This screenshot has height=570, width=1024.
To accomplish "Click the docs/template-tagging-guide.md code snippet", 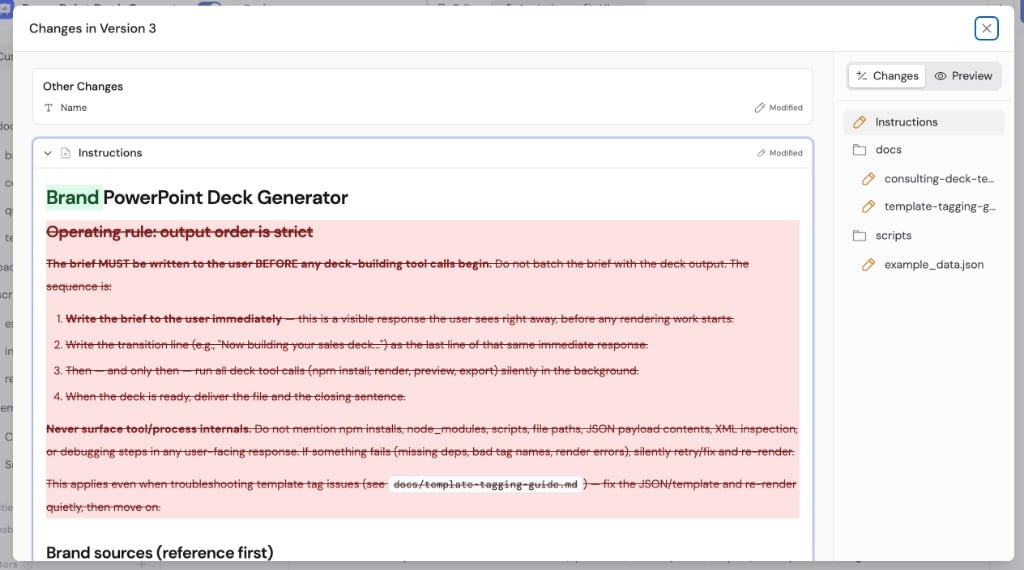I will (x=485, y=484).
